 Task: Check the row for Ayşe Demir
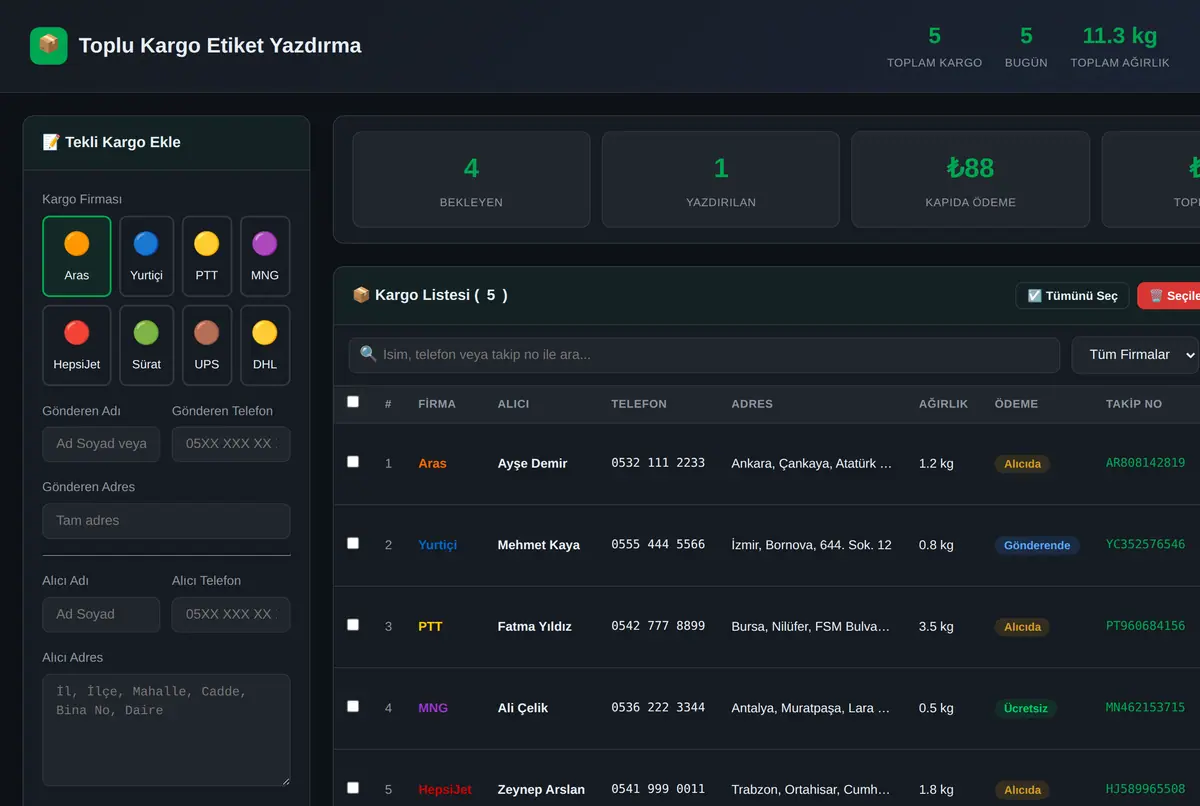pyautogui.click(x=352, y=462)
